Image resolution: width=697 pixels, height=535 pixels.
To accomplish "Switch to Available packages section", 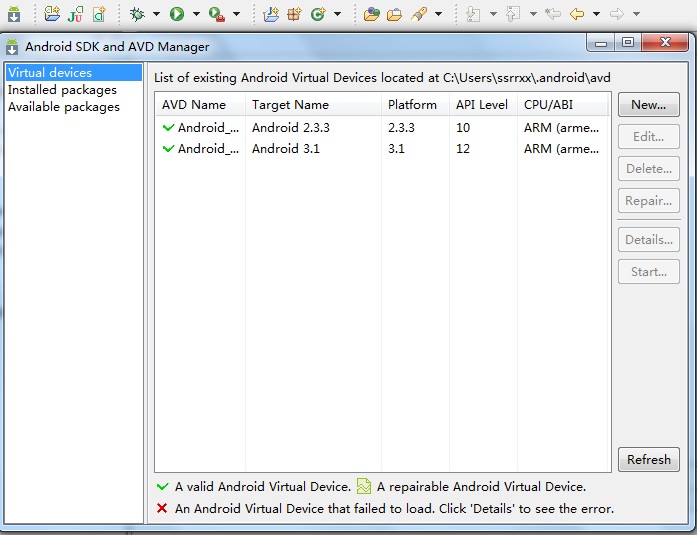I will 64,107.
